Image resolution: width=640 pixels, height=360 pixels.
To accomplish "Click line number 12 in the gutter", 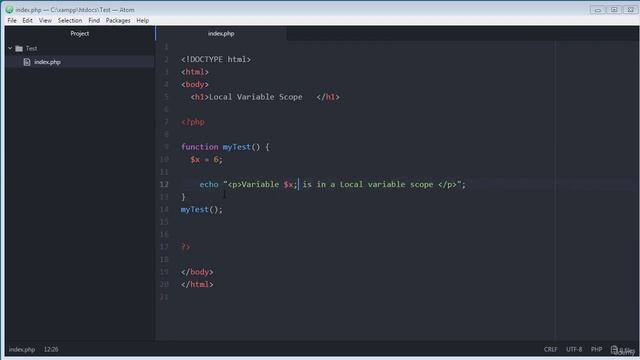I will [x=164, y=184].
